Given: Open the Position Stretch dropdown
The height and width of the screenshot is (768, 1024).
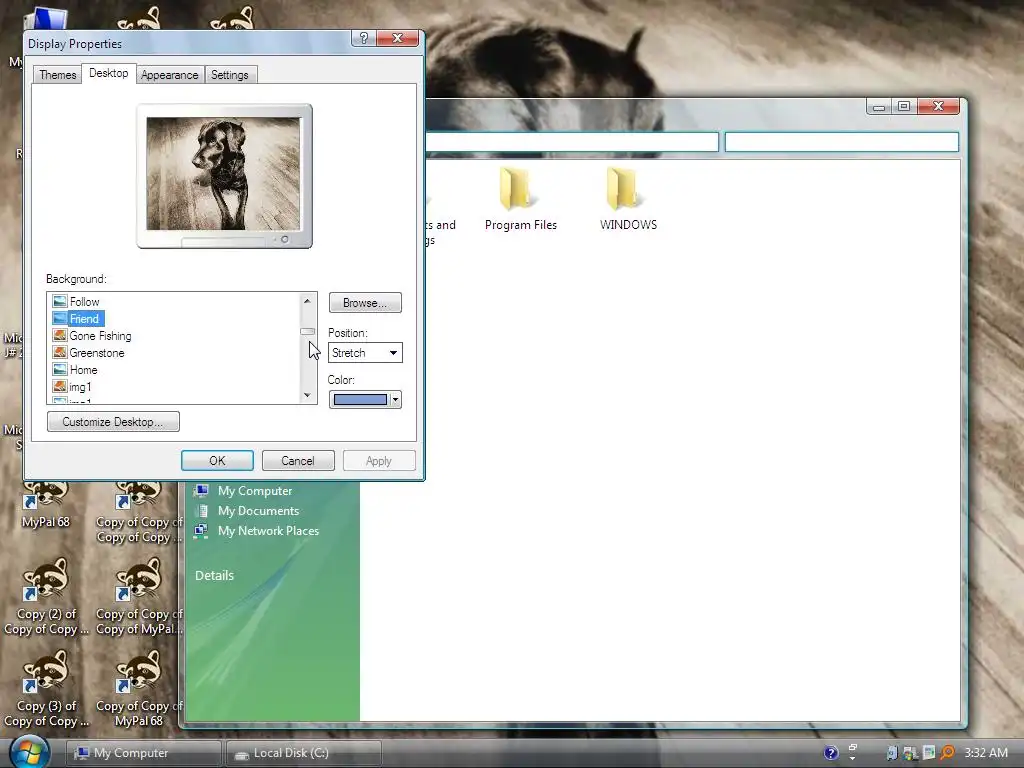Looking at the screenshot, I should 365,353.
